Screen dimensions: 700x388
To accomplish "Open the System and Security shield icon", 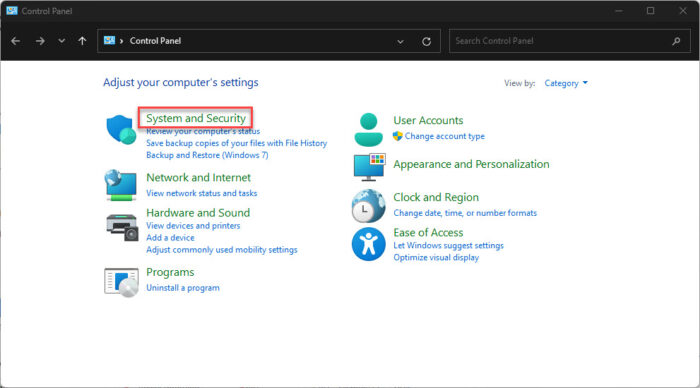I will (x=121, y=129).
